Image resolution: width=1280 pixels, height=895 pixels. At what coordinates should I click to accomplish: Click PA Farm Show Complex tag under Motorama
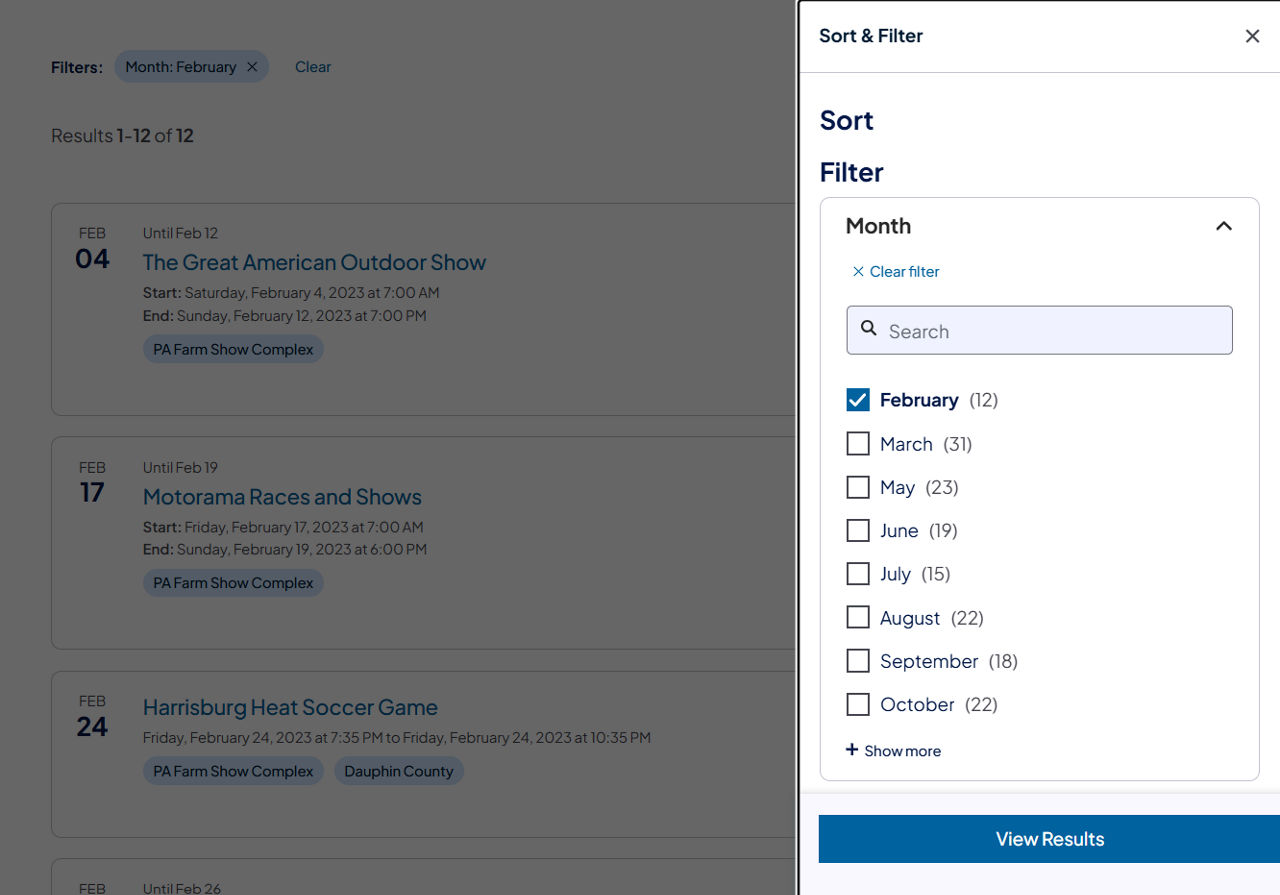[233, 583]
